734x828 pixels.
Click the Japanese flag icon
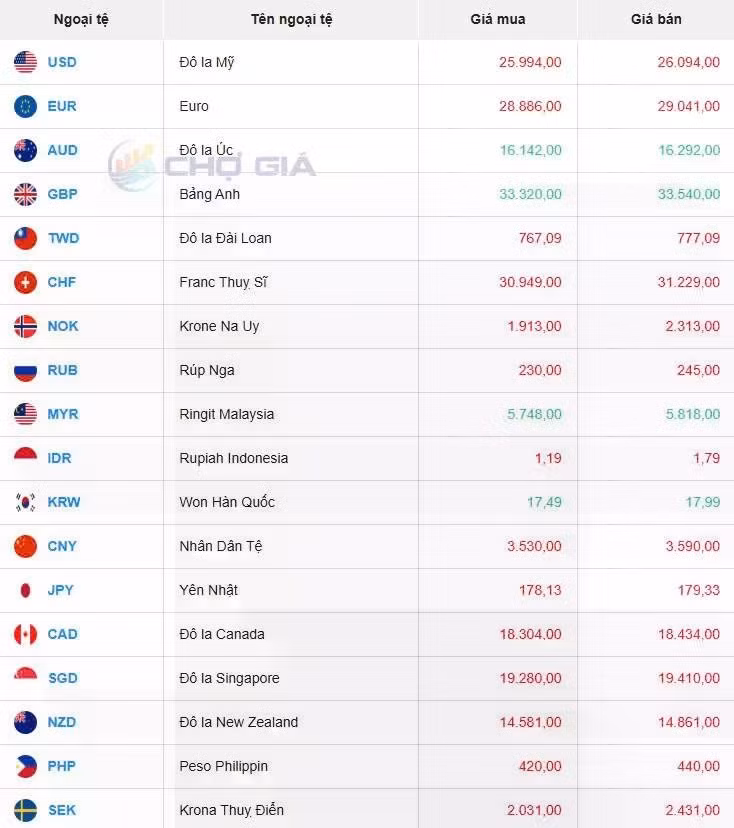click(x=25, y=590)
